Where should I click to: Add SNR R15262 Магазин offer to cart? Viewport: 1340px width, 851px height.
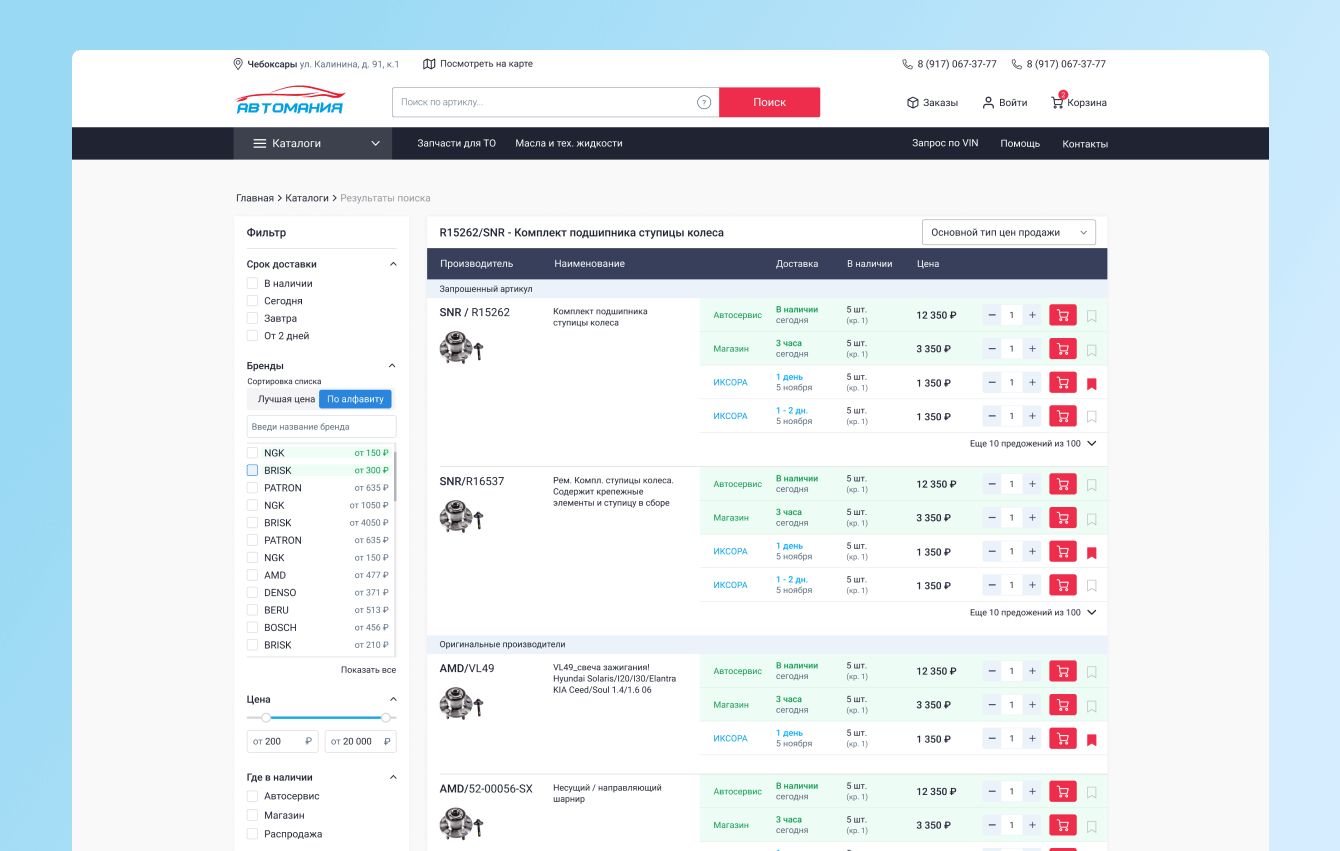coord(1062,349)
